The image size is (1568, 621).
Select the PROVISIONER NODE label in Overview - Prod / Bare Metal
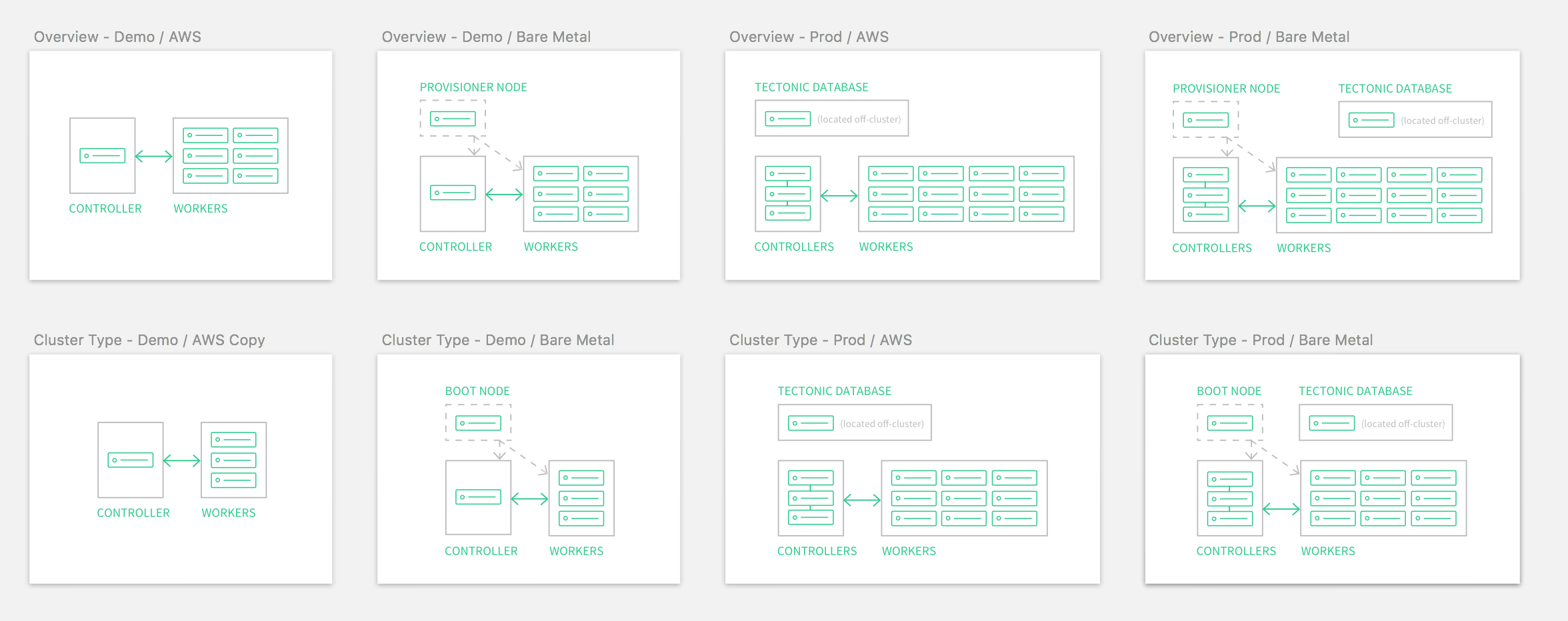(1226, 89)
